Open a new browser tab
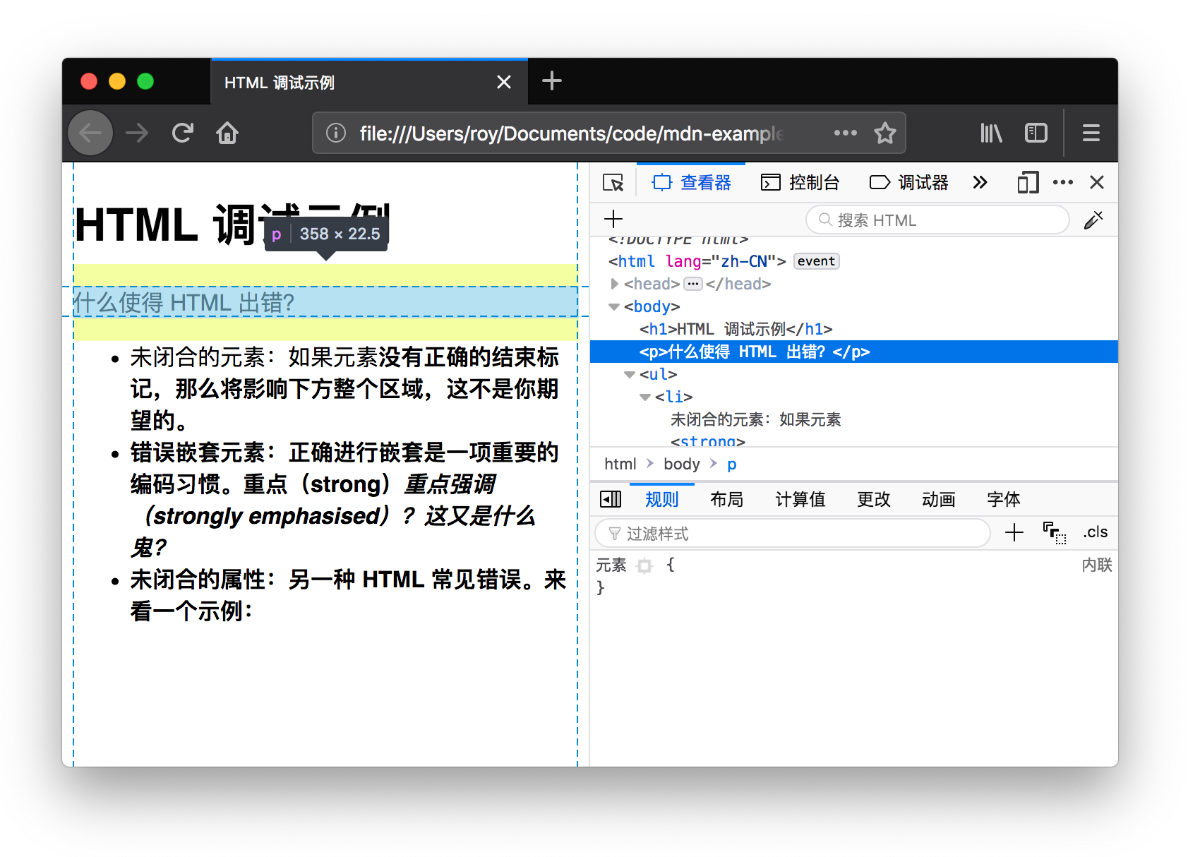 click(552, 82)
